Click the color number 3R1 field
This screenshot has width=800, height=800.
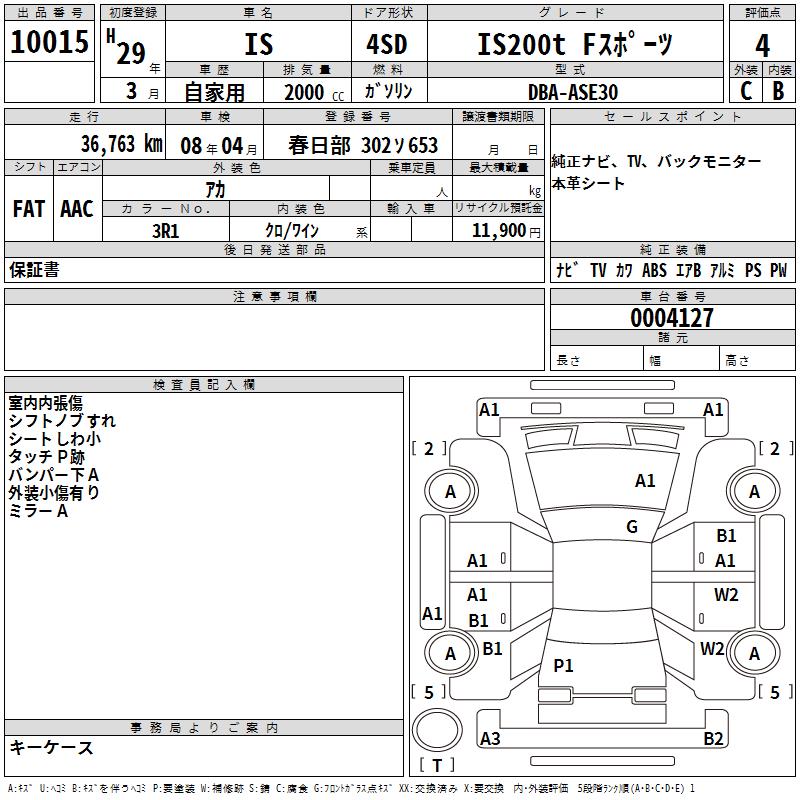pos(166,231)
